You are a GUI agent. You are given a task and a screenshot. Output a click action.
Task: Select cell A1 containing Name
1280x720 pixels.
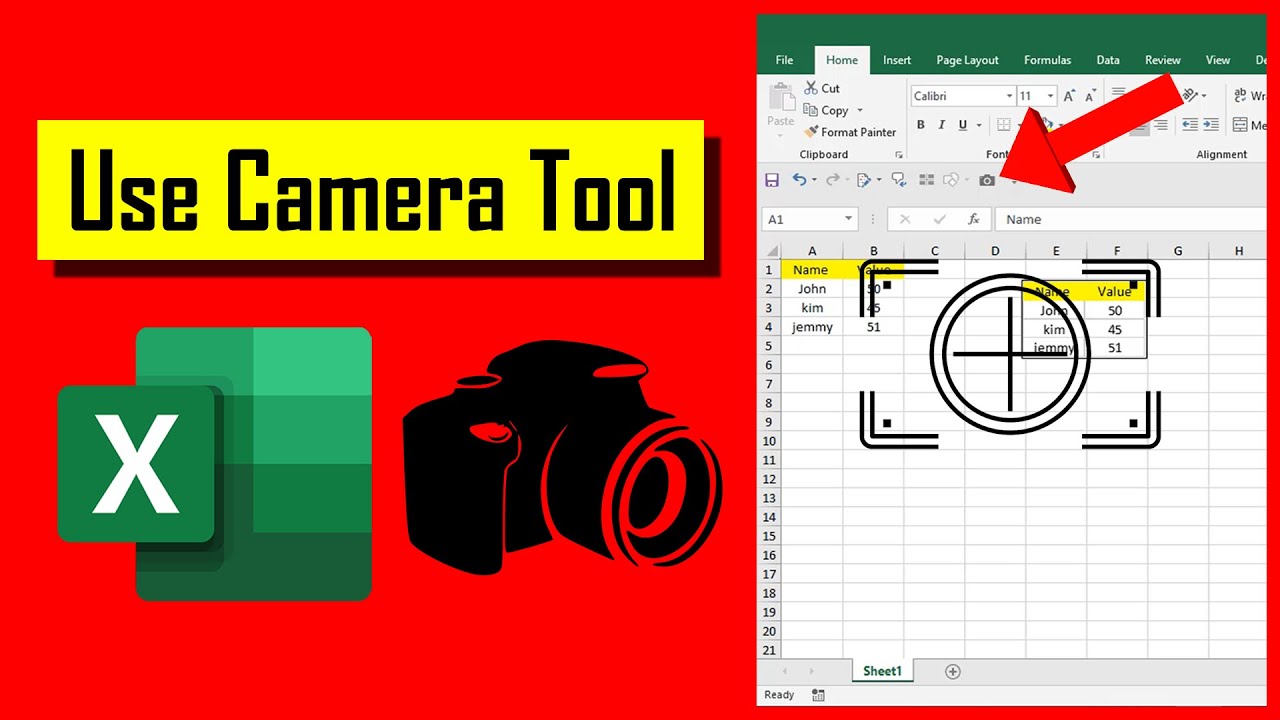811,270
